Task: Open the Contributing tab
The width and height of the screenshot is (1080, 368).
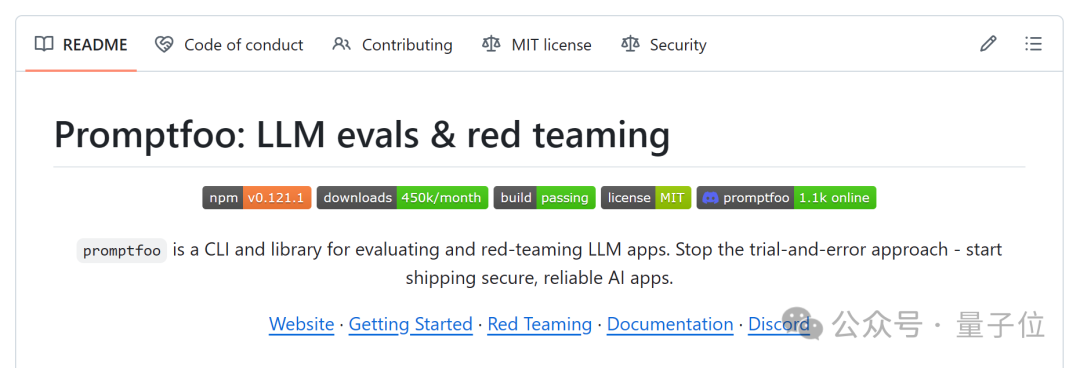Action: [392, 45]
